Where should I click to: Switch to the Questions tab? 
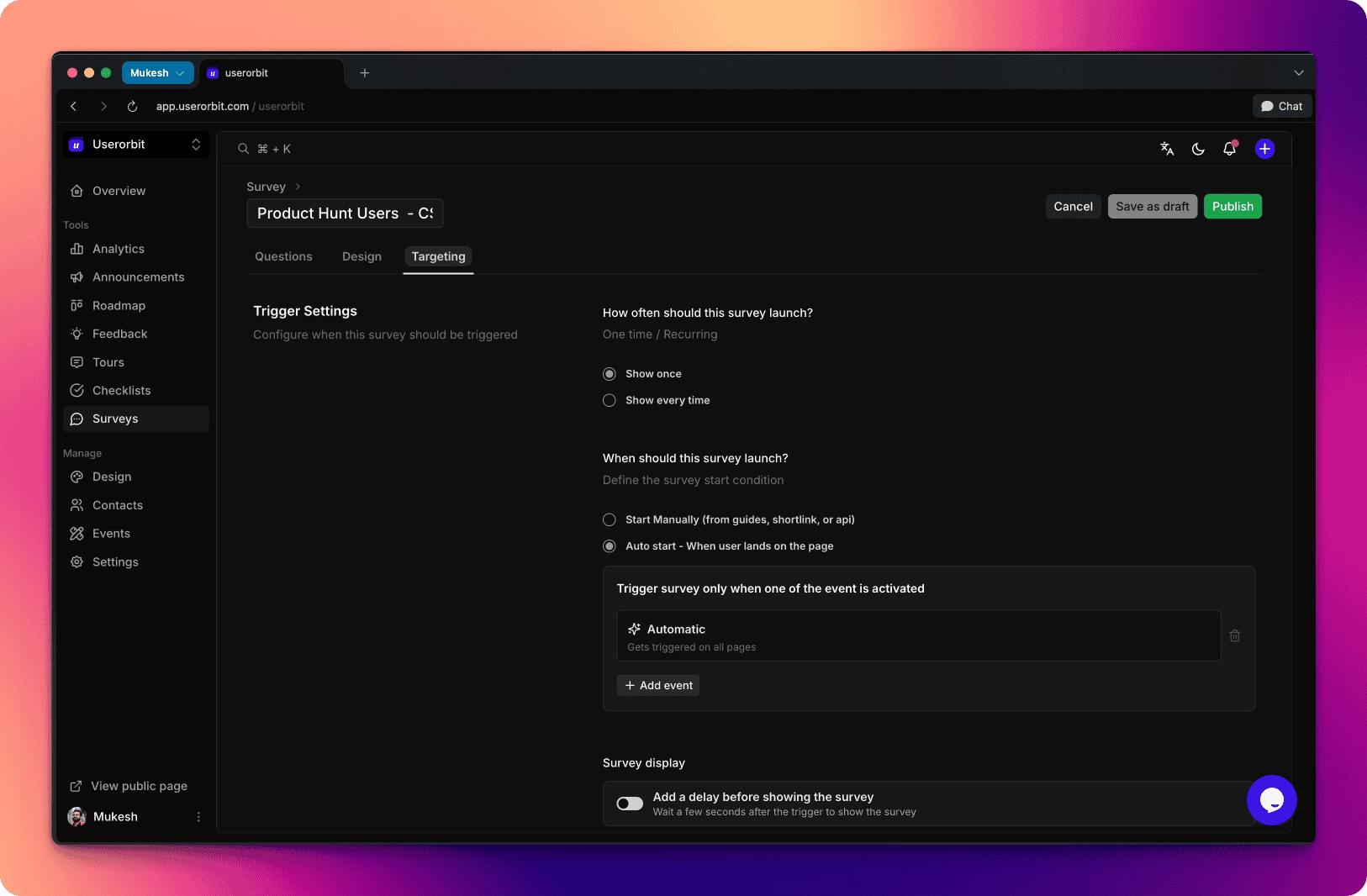coord(283,257)
